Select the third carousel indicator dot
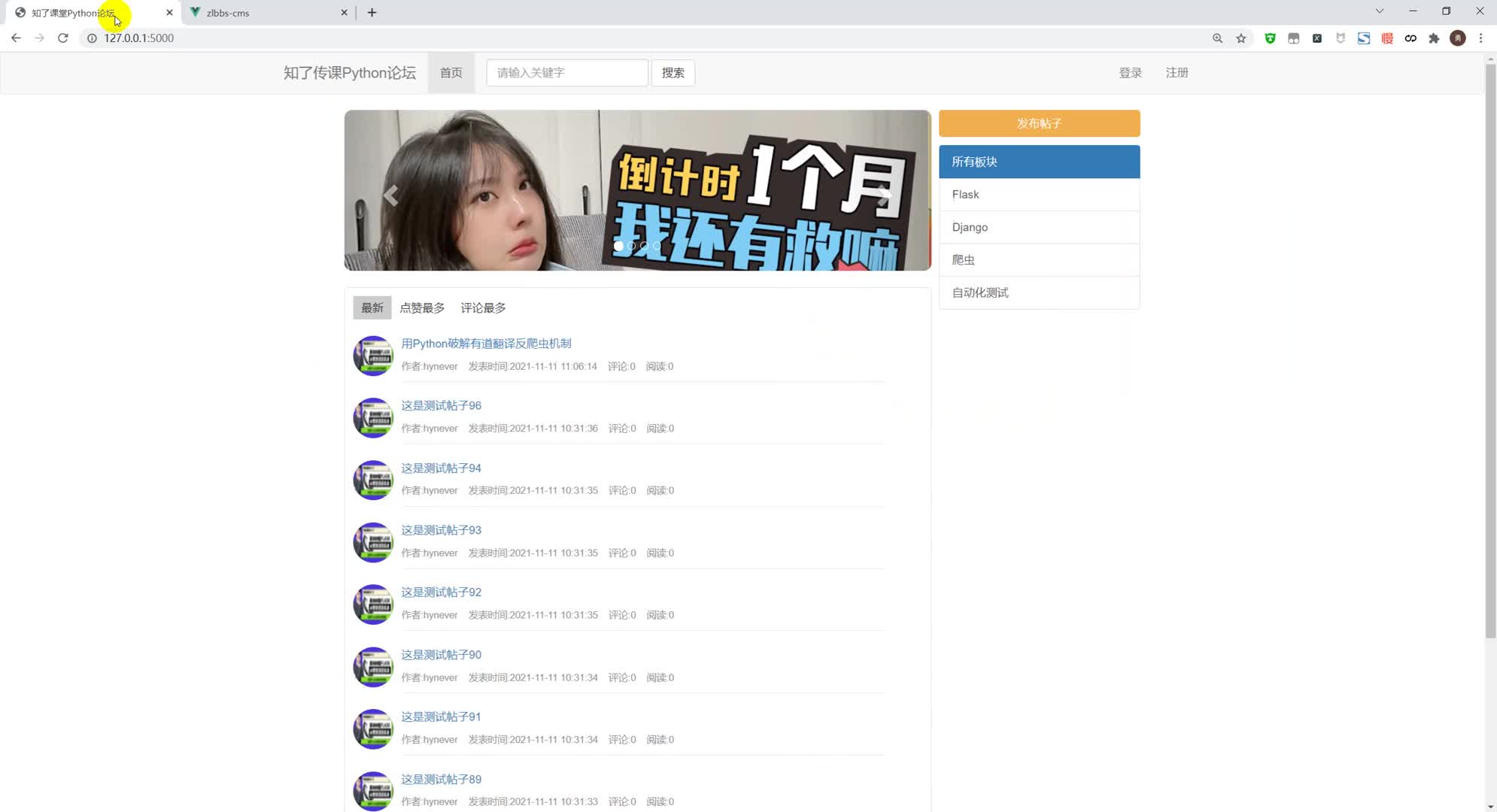The width and height of the screenshot is (1497, 812). point(644,246)
